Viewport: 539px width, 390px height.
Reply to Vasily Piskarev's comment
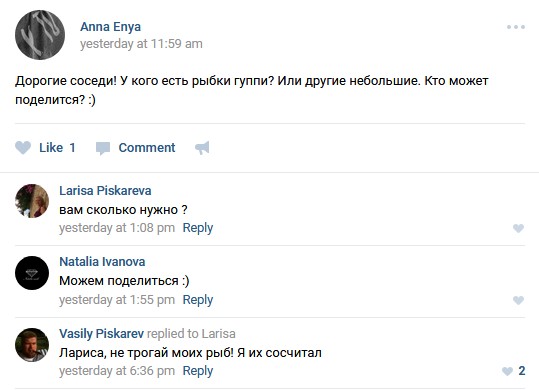[198, 371]
